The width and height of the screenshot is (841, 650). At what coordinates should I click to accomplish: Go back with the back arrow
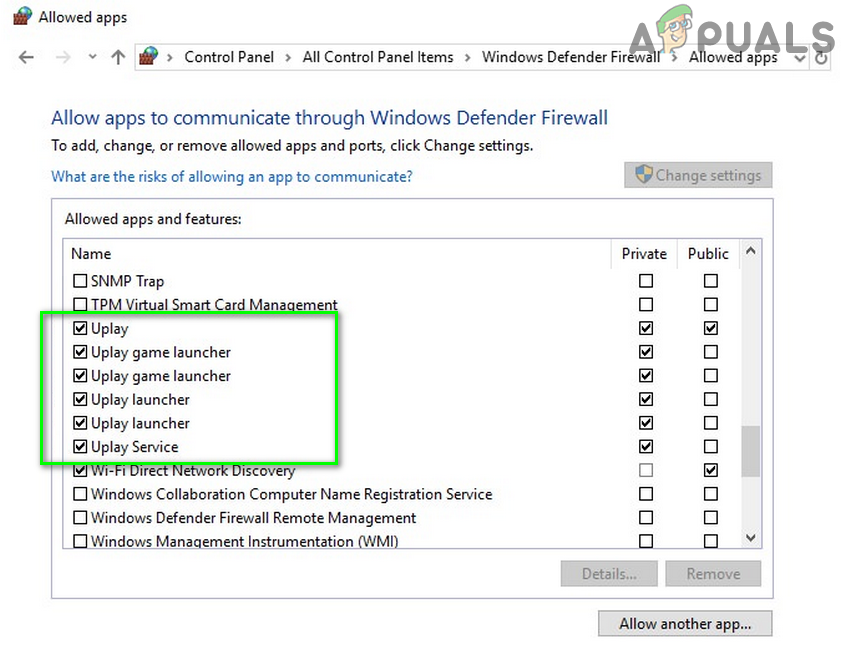click(x=26, y=57)
